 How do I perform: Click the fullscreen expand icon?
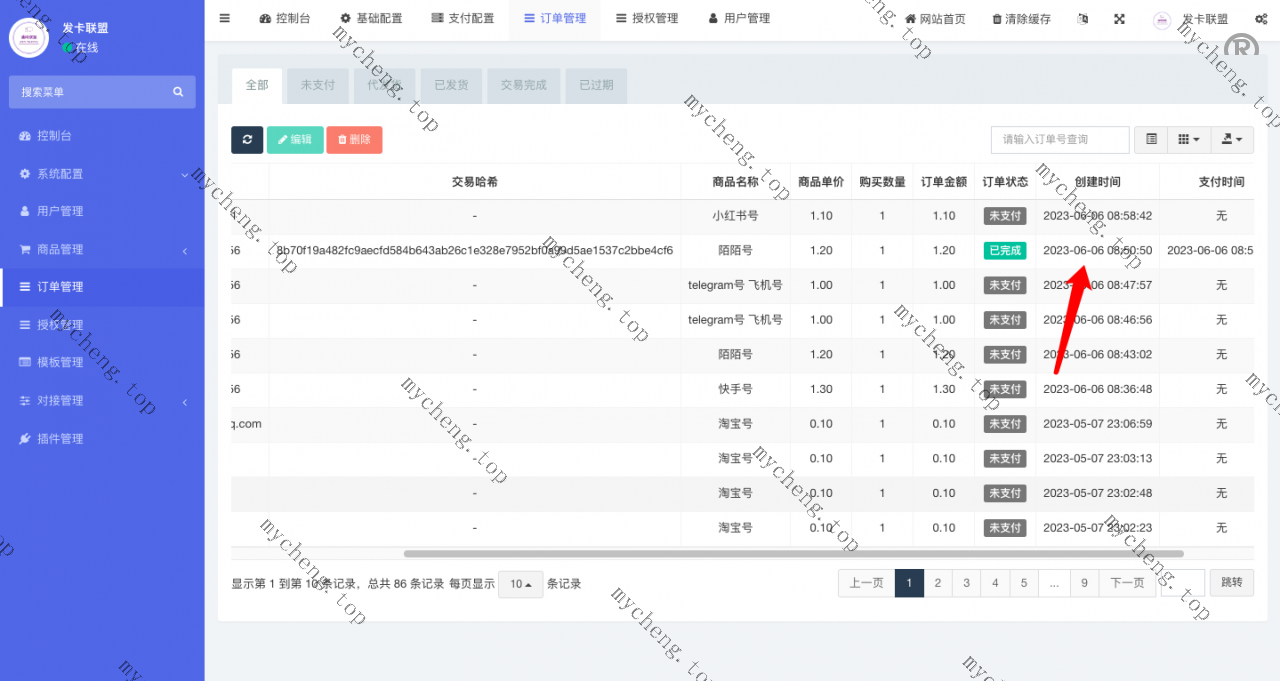(x=1119, y=19)
